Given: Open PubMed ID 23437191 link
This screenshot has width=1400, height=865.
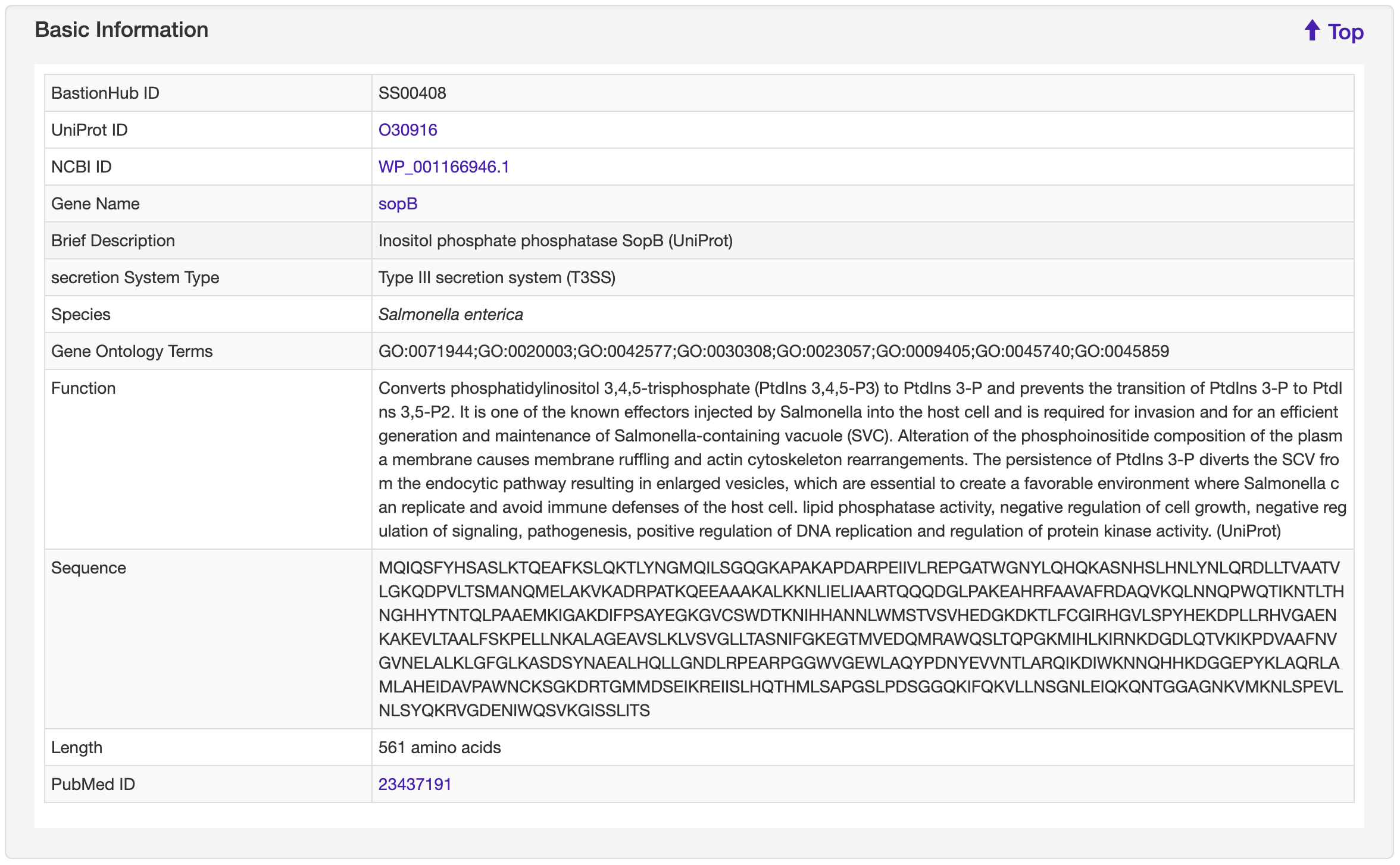Looking at the screenshot, I should (x=415, y=784).
